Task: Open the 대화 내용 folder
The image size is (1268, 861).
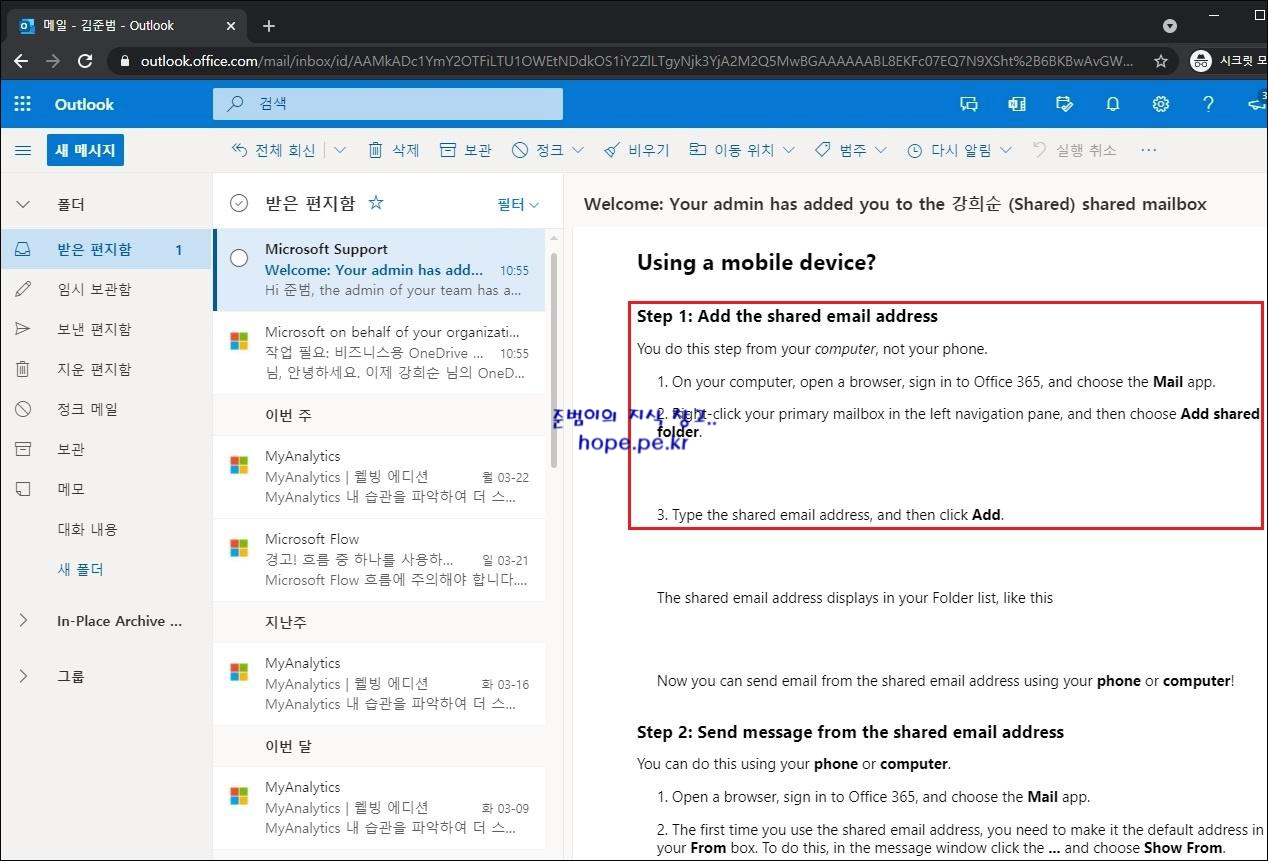Action: pos(106,529)
